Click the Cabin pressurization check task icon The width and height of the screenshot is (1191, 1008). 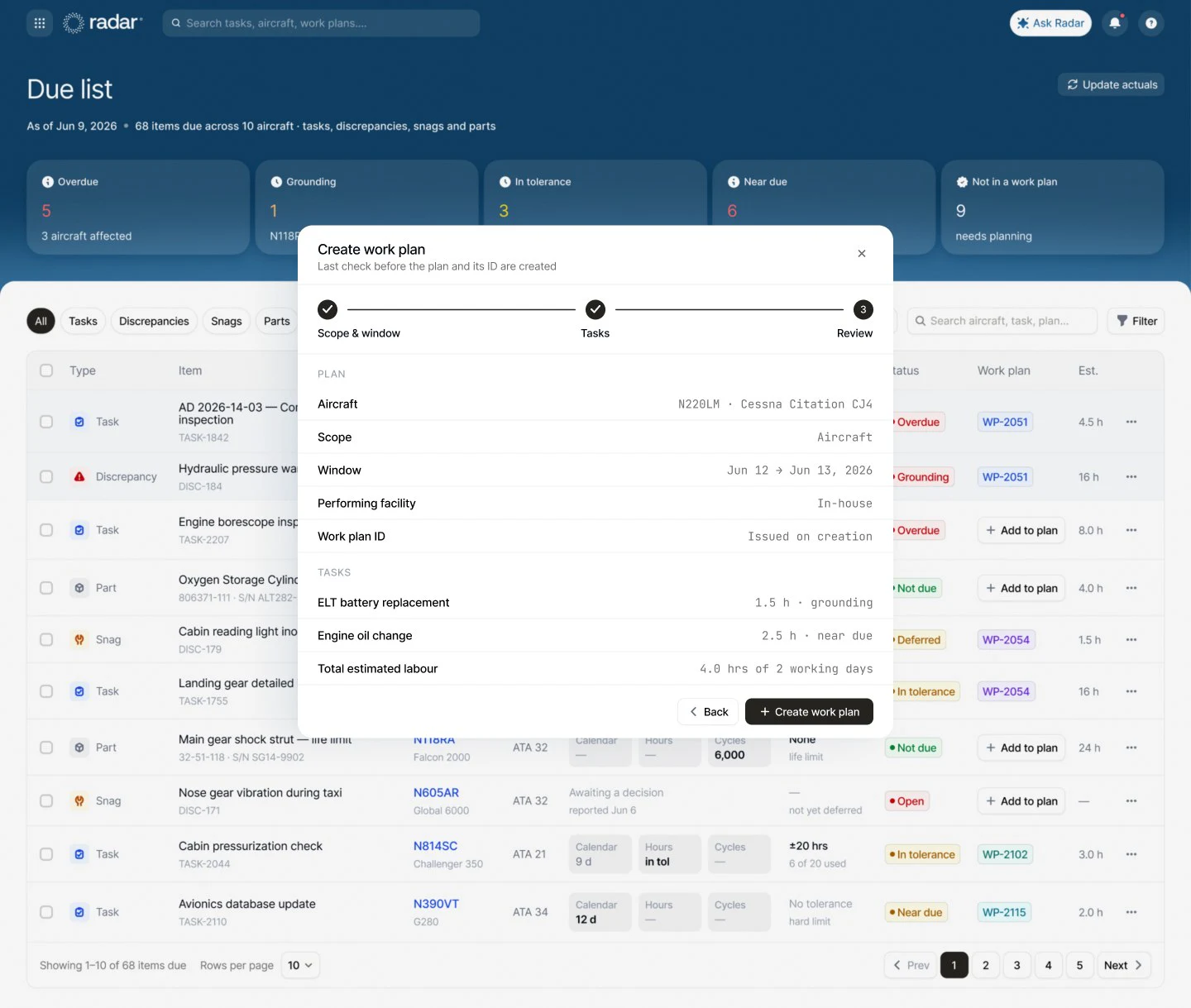pos(79,854)
